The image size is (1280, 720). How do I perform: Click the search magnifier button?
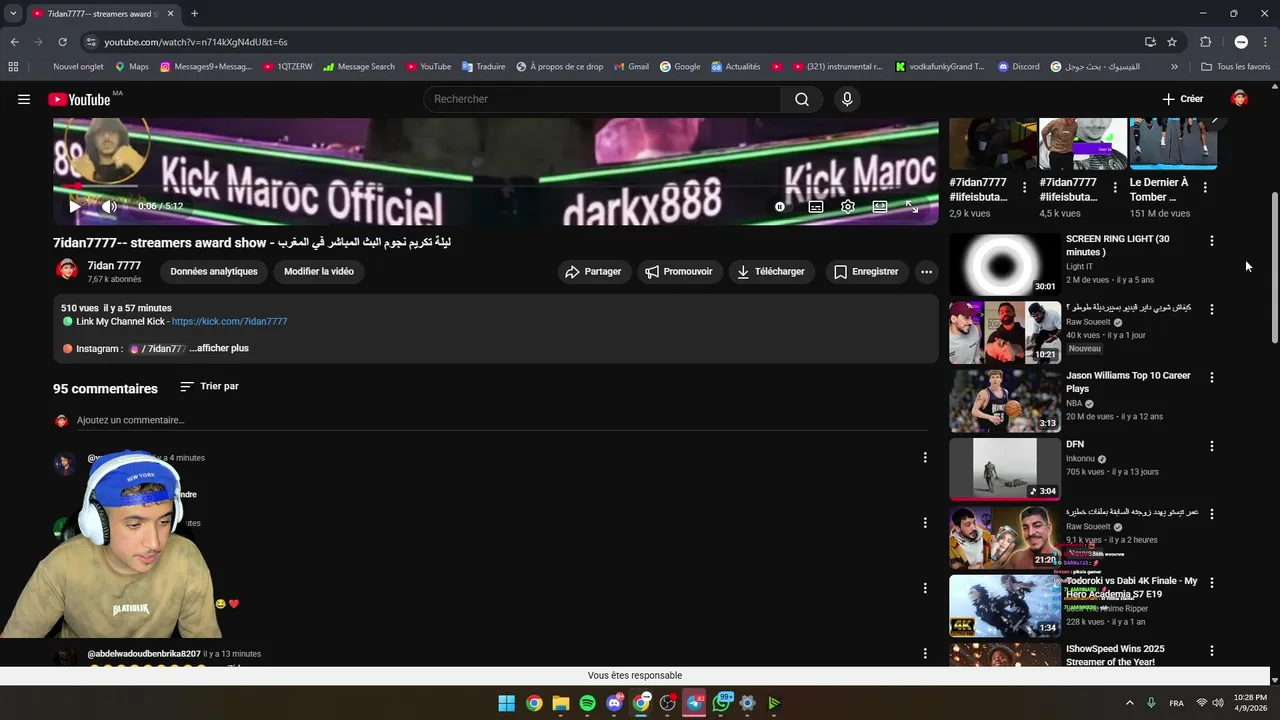tap(802, 99)
